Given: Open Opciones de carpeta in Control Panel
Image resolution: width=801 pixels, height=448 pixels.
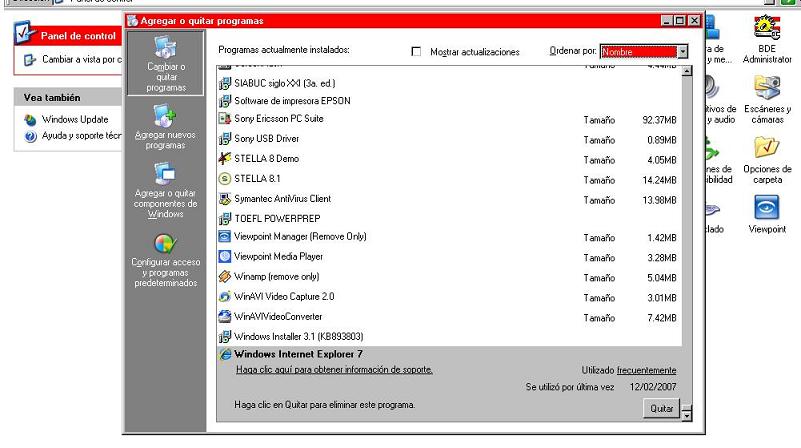Looking at the screenshot, I should coord(767,160).
